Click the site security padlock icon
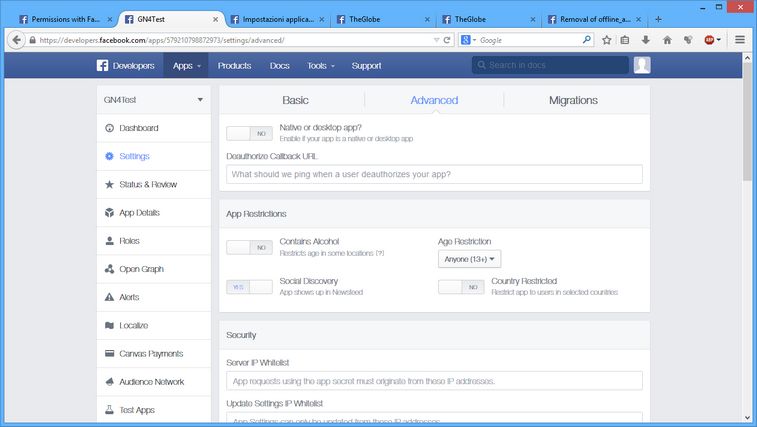The width and height of the screenshot is (757, 427). point(32,40)
